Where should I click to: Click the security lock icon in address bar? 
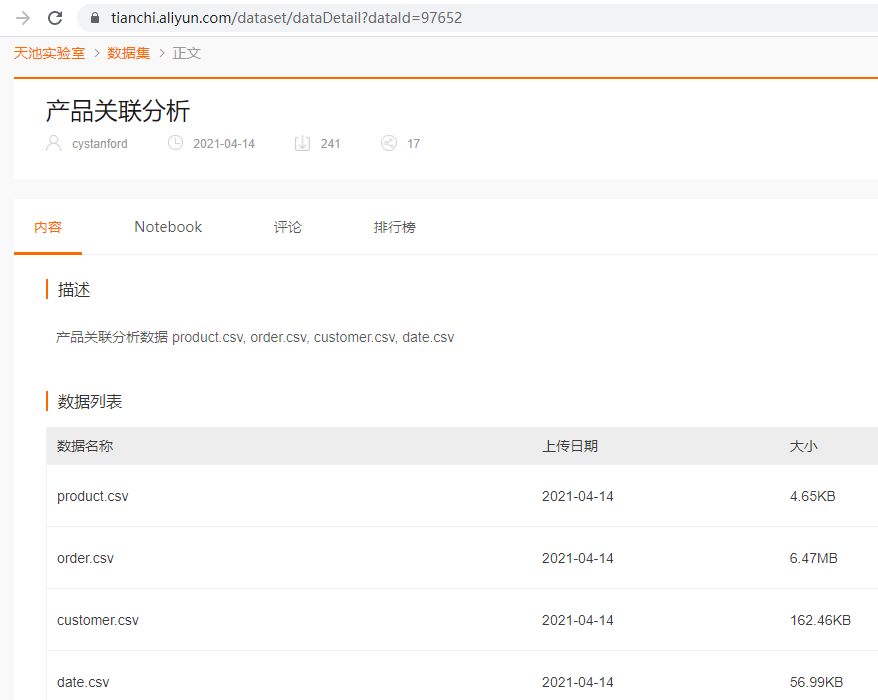pyautogui.click(x=94, y=17)
